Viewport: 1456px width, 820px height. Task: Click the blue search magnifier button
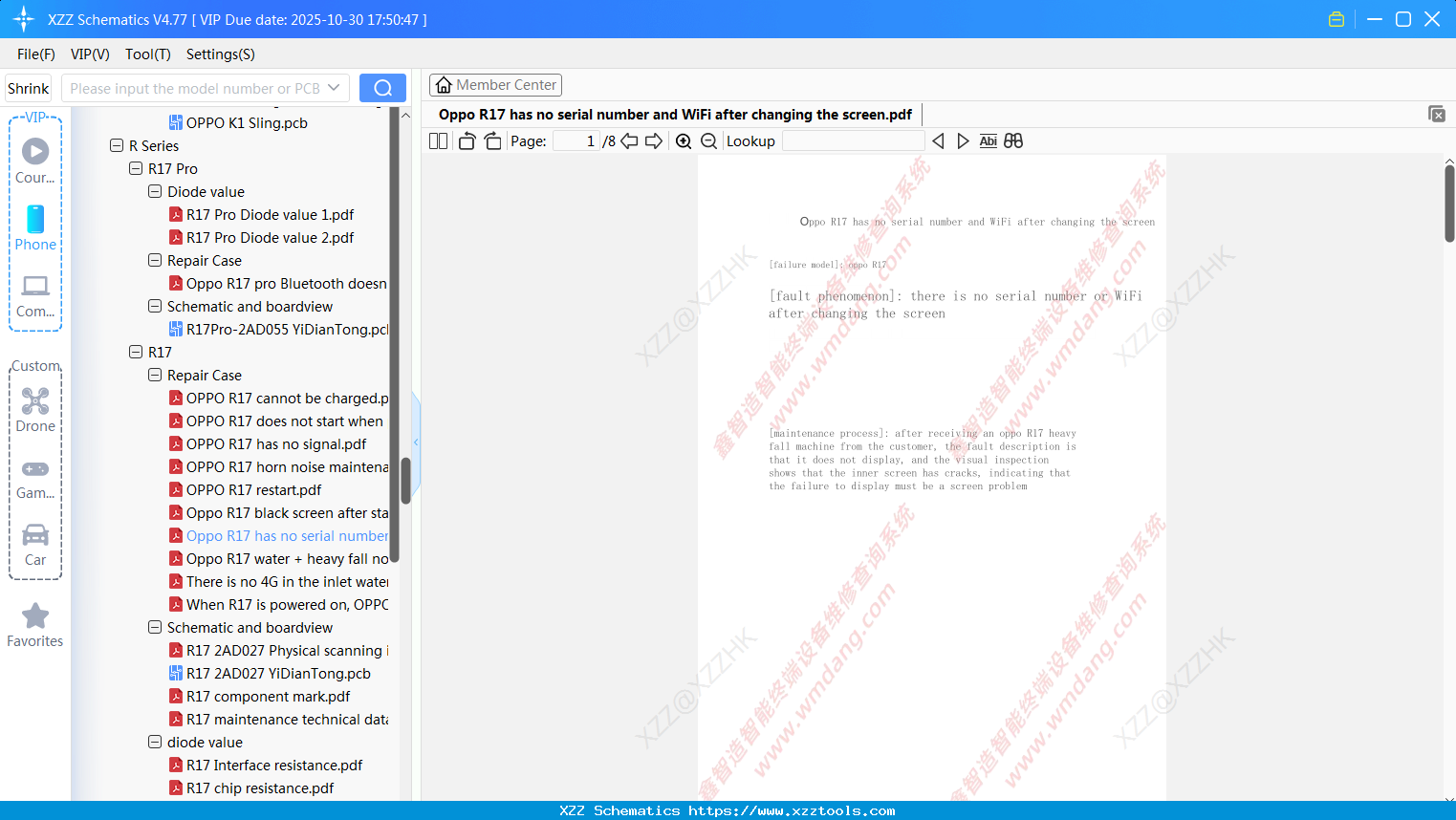click(382, 88)
